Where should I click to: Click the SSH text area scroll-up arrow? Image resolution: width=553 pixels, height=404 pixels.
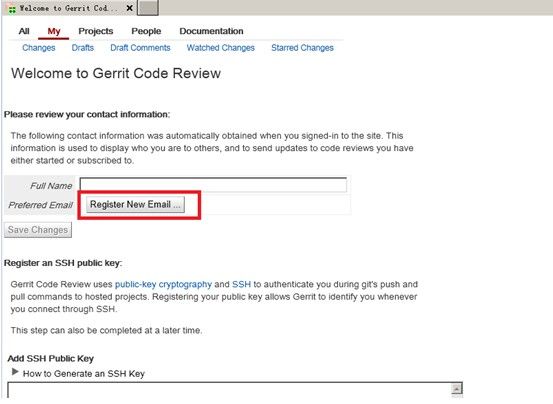point(457,389)
